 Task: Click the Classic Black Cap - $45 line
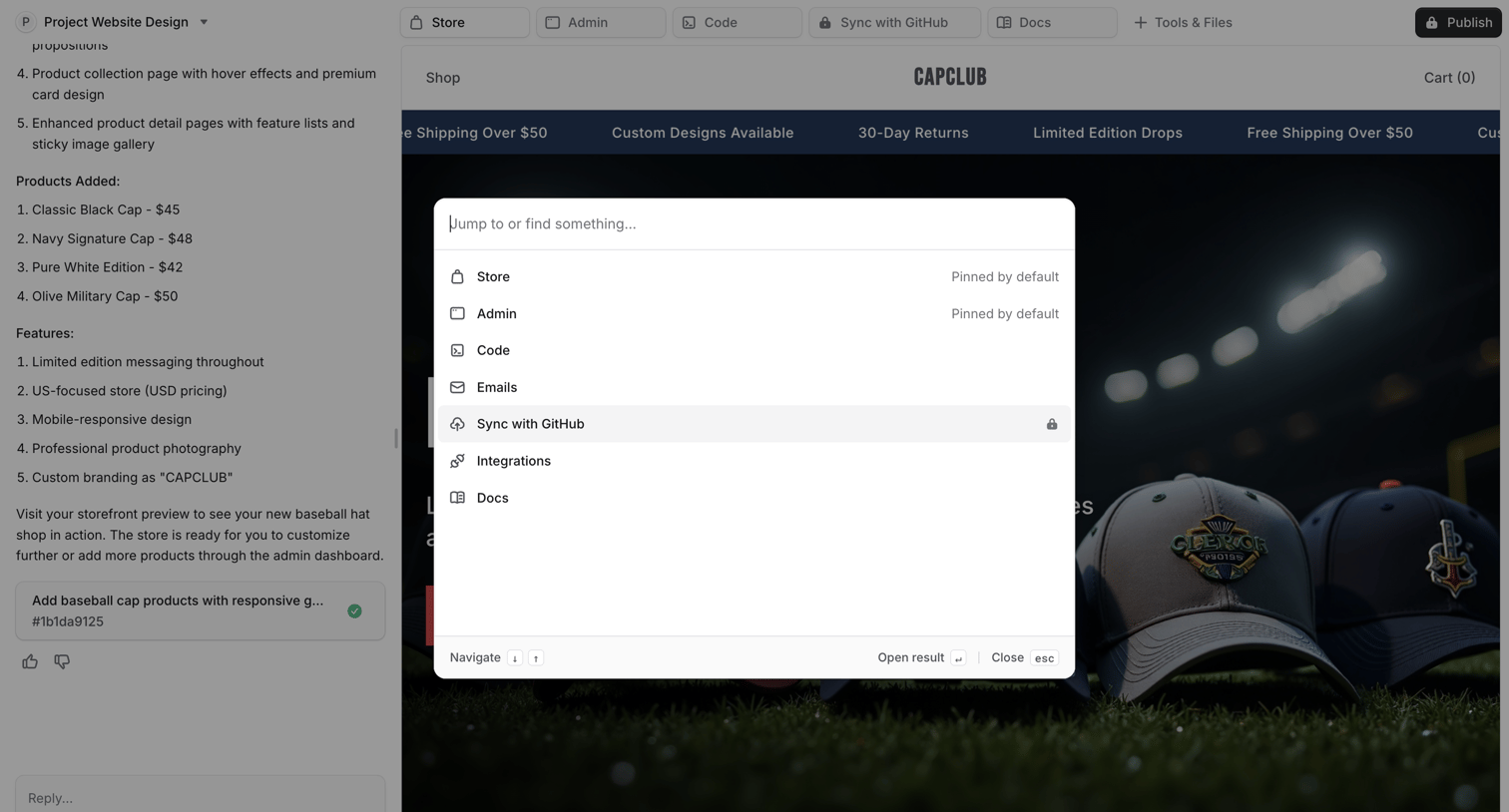(106, 209)
